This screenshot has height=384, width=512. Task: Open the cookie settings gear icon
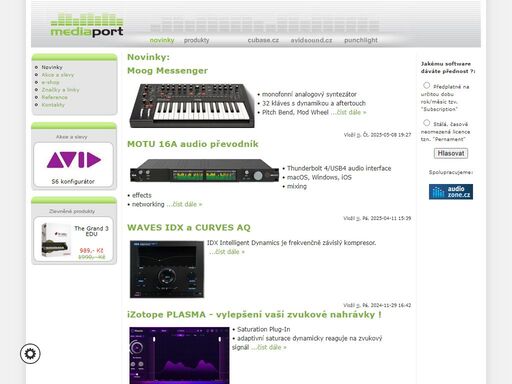pyautogui.click(x=30, y=354)
